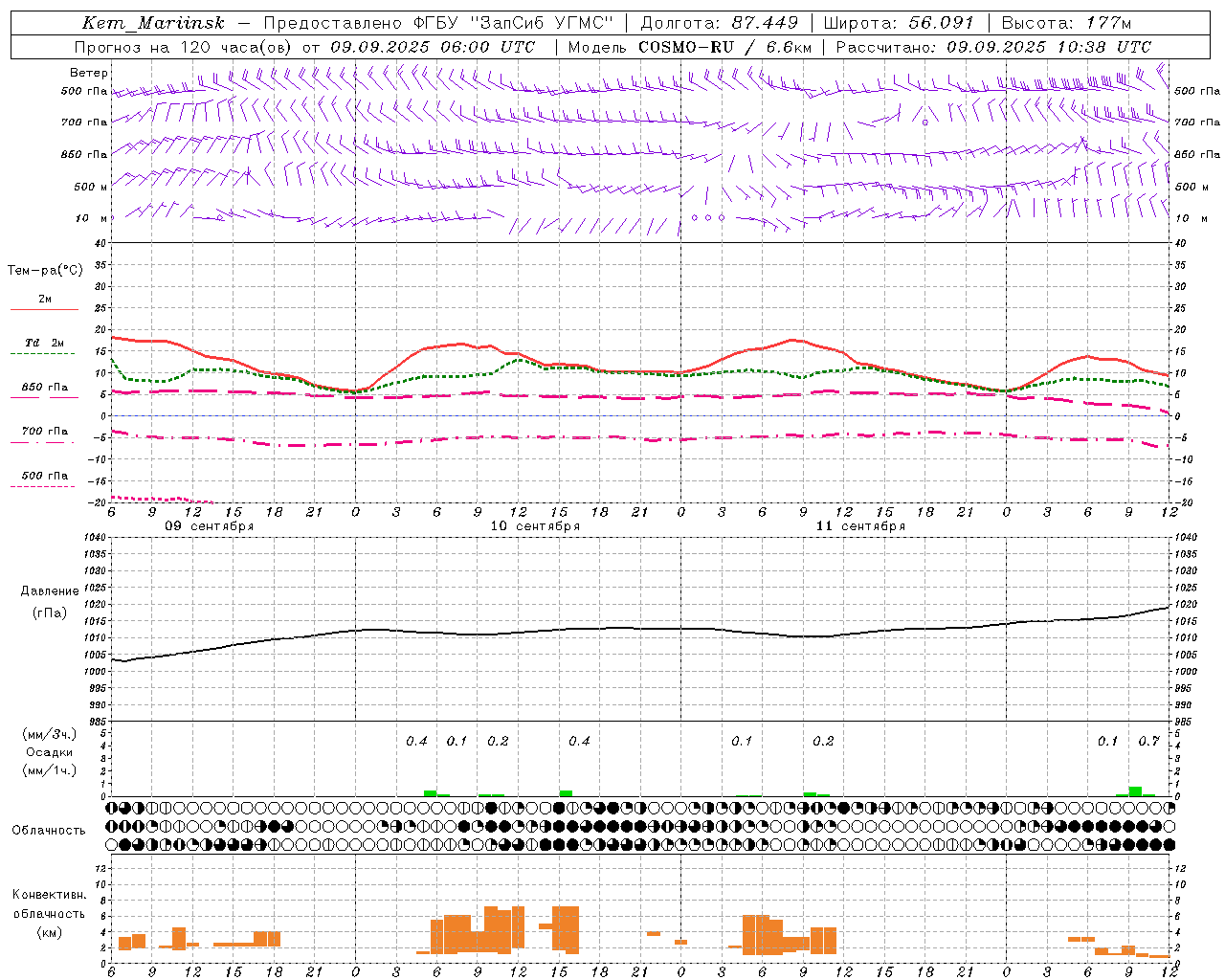1225x980 pixels.
Task: Click the '(мм/3ч.)' units label
Action: pos(49,734)
